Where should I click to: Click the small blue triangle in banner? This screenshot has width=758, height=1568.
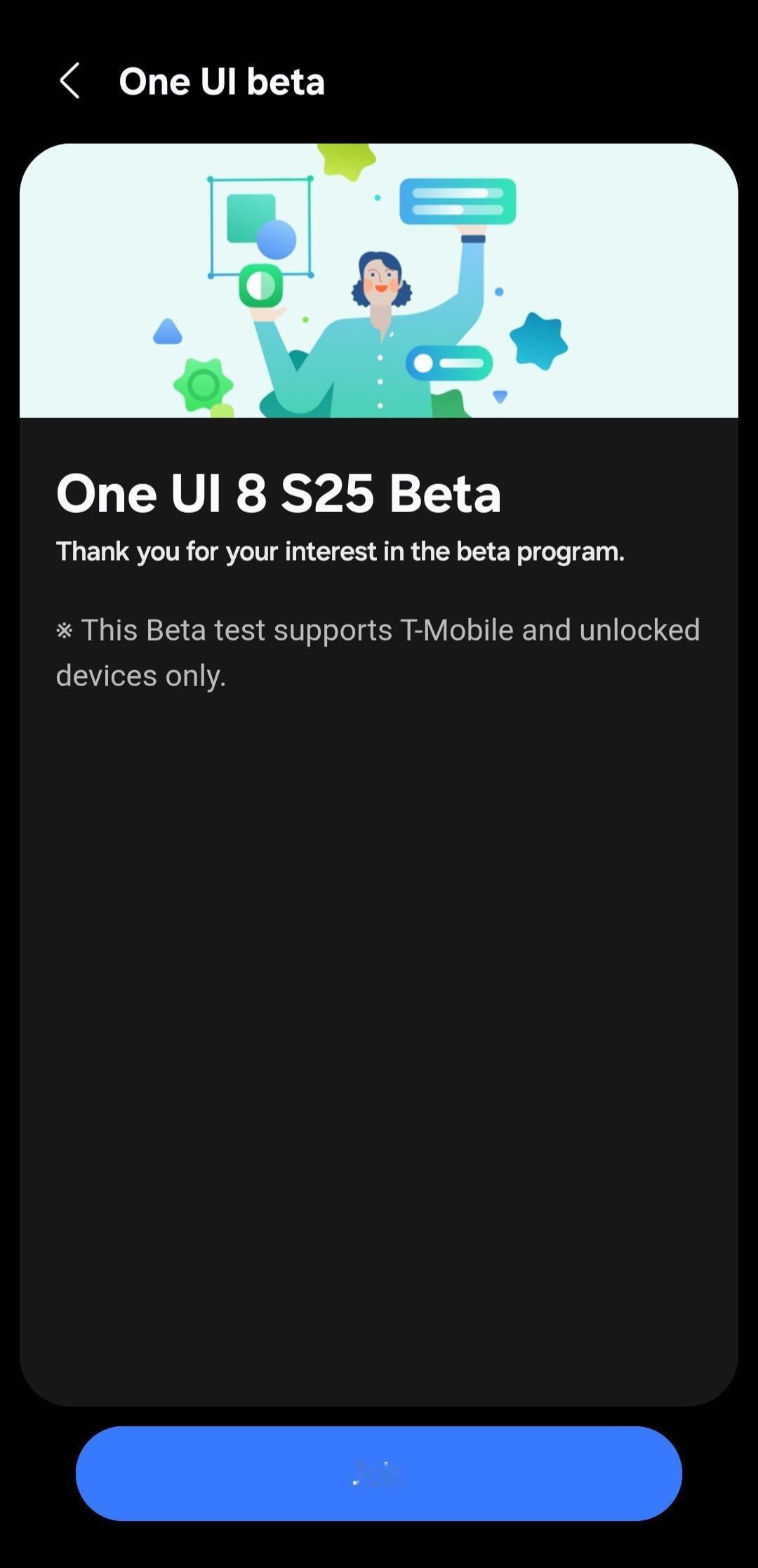tap(168, 332)
